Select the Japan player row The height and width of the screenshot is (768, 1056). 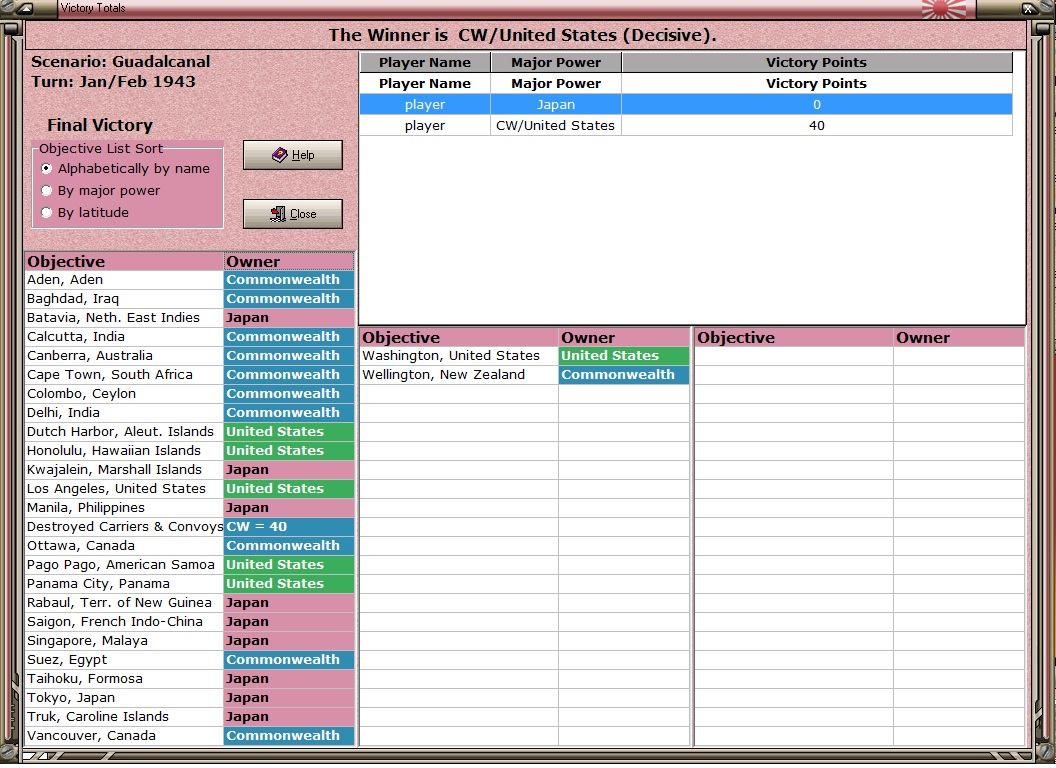tap(686, 104)
